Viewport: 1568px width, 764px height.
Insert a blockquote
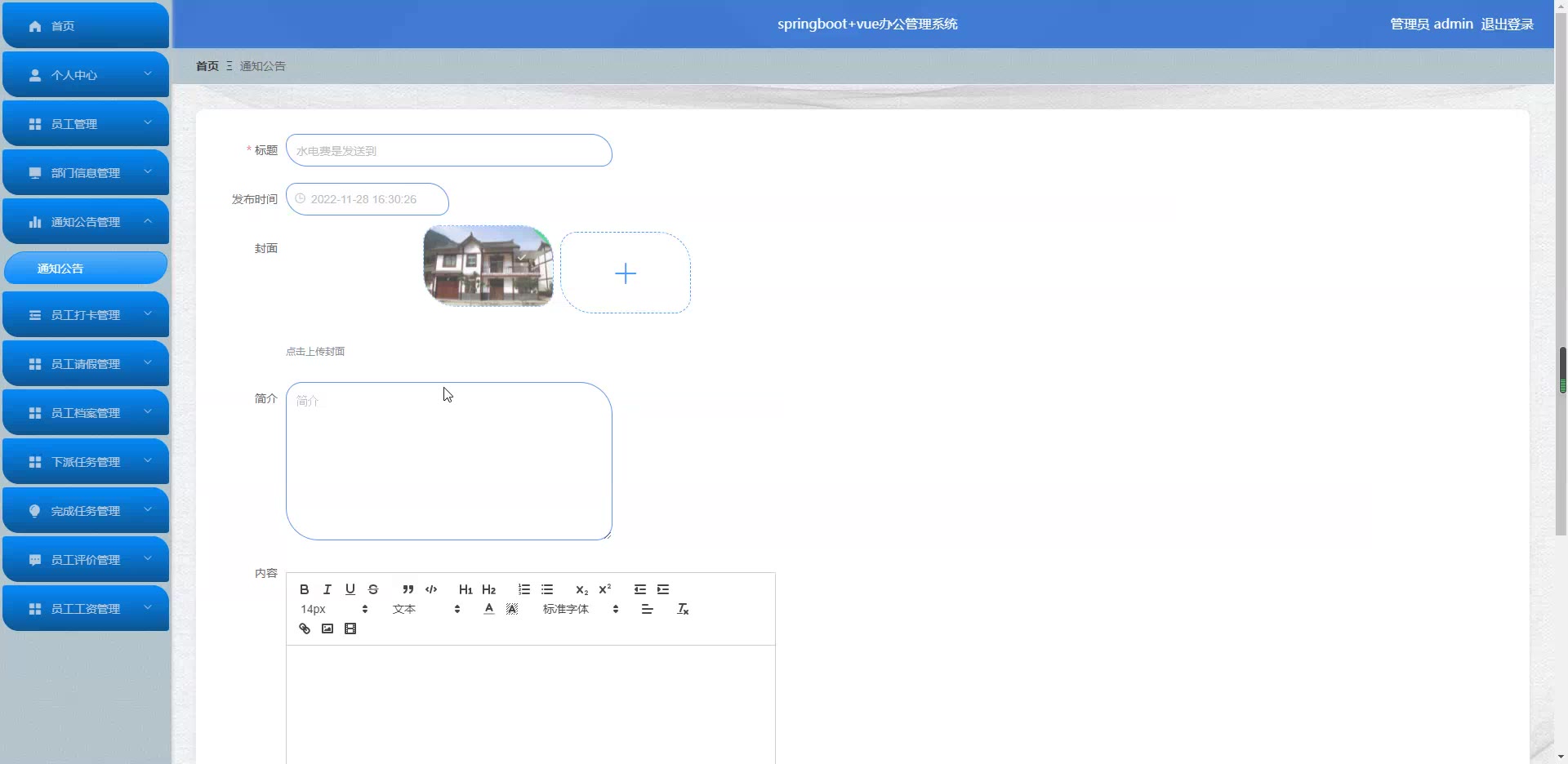click(408, 589)
